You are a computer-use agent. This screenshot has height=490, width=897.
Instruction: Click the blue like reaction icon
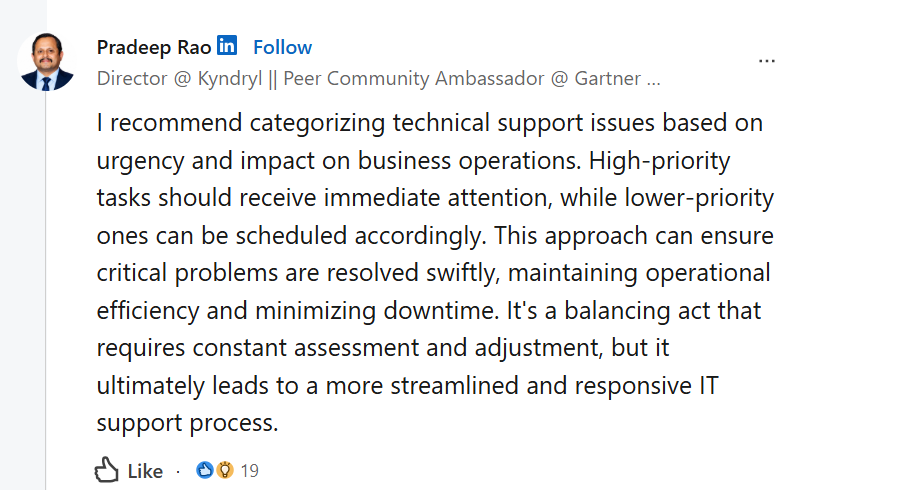click(x=204, y=470)
